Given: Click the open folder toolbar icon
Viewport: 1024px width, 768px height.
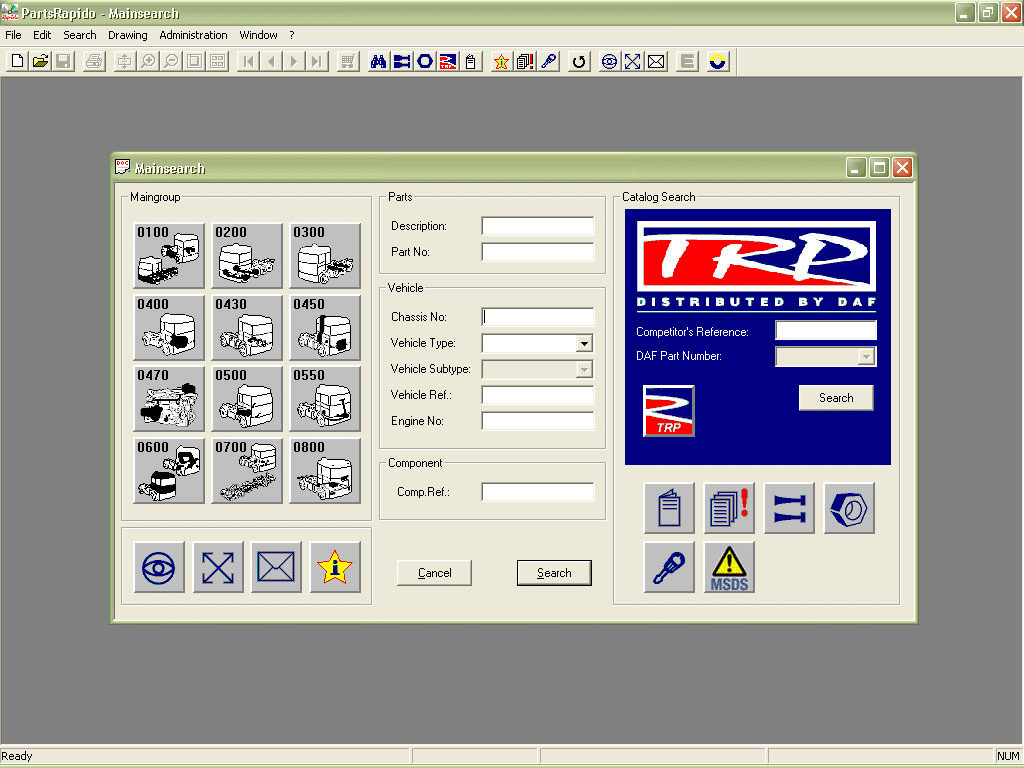Looking at the screenshot, I should tap(40, 61).
